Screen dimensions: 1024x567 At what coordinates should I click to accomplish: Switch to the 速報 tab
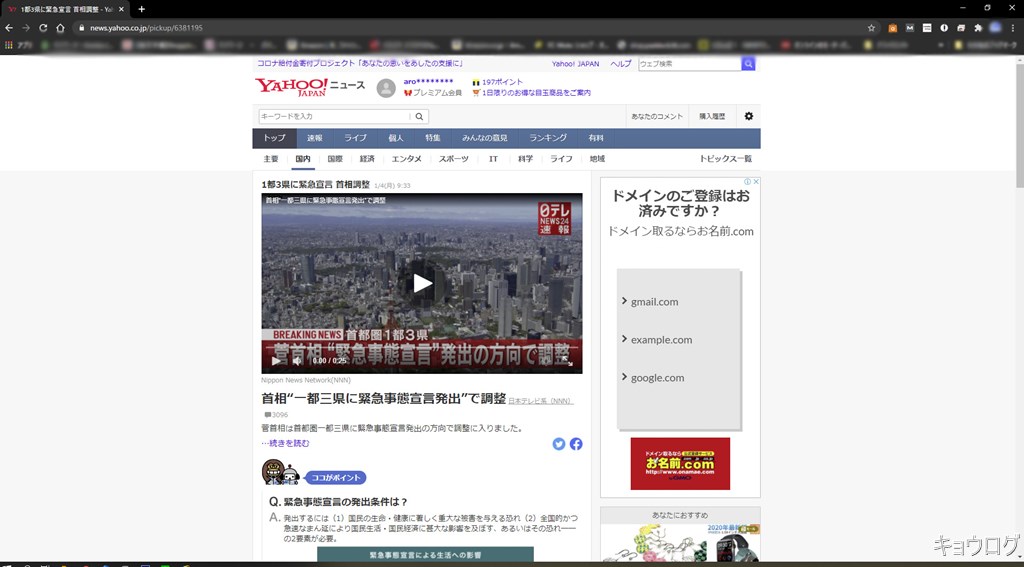(x=315, y=138)
